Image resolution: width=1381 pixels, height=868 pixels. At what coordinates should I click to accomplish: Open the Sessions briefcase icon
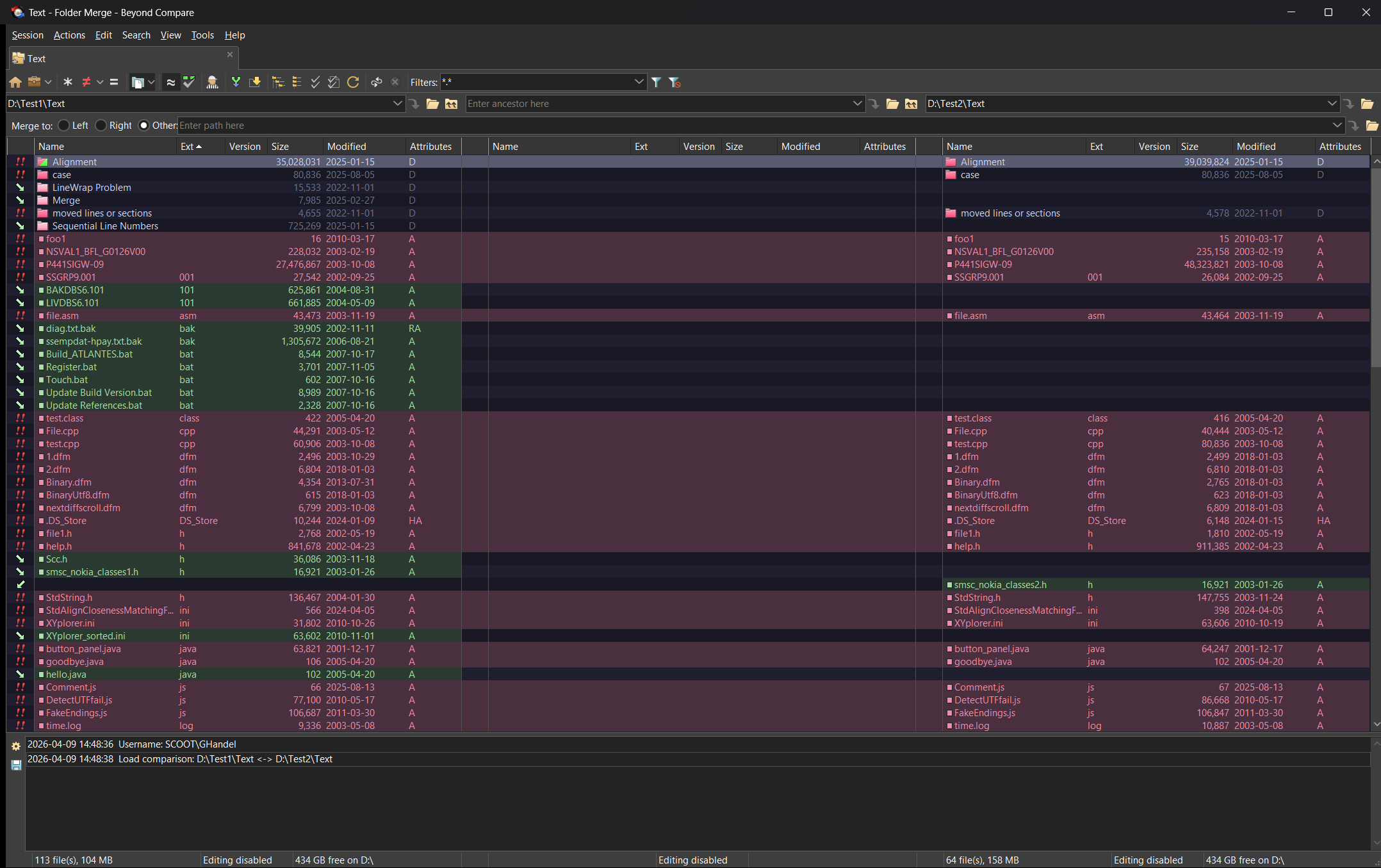[35, 82]
